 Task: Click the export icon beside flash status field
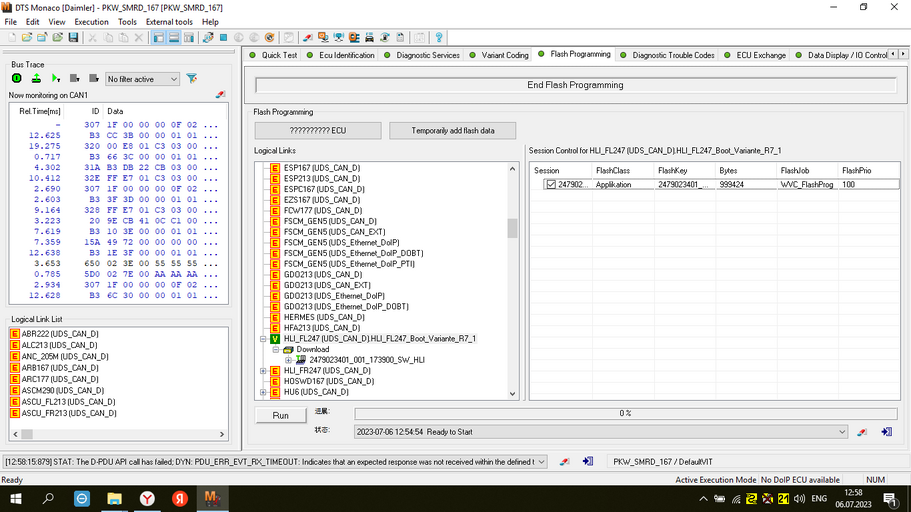point(887,432)
